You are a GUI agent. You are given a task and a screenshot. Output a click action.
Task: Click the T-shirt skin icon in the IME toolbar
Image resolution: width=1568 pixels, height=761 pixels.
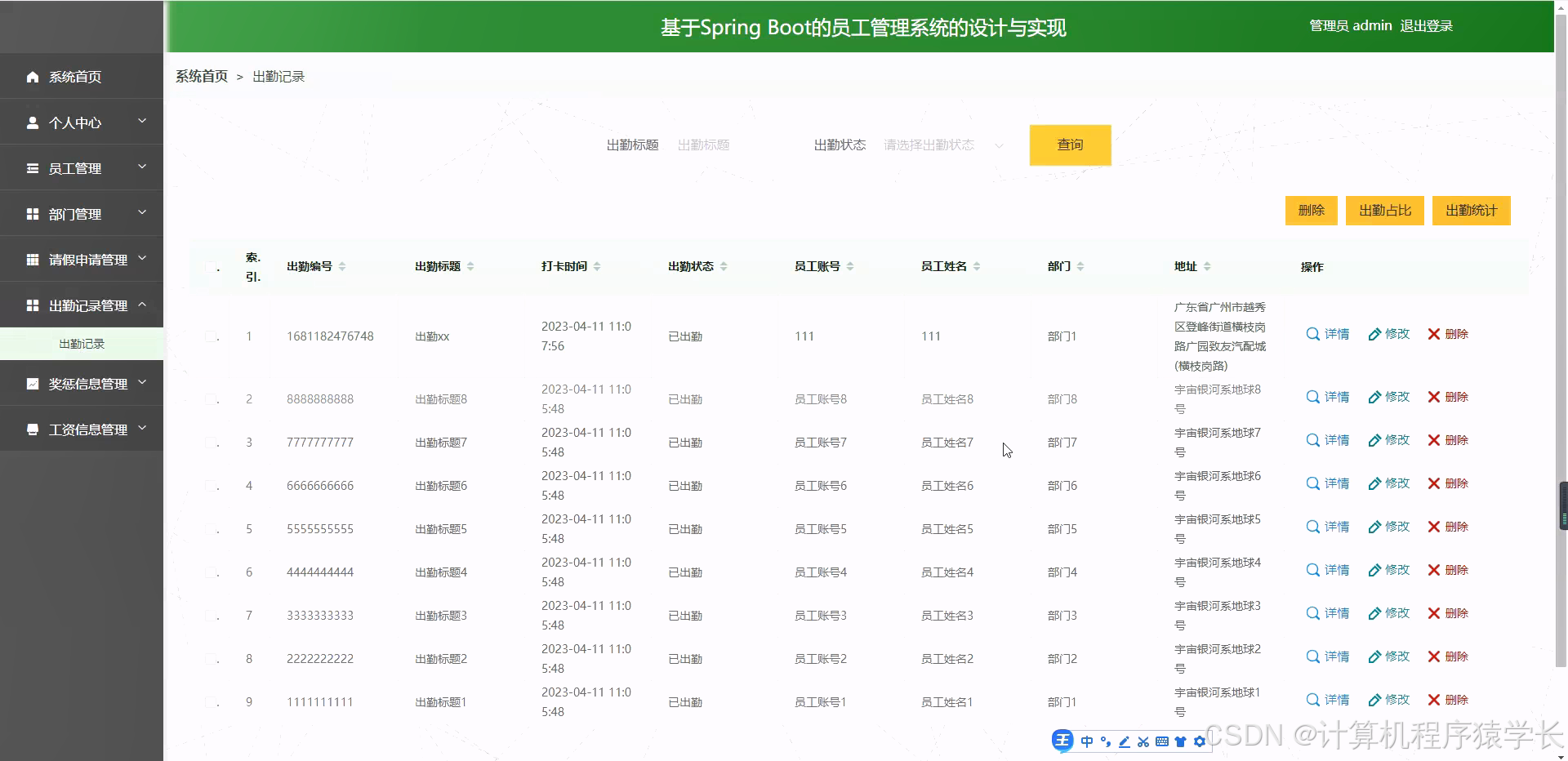coord(1181,741)
